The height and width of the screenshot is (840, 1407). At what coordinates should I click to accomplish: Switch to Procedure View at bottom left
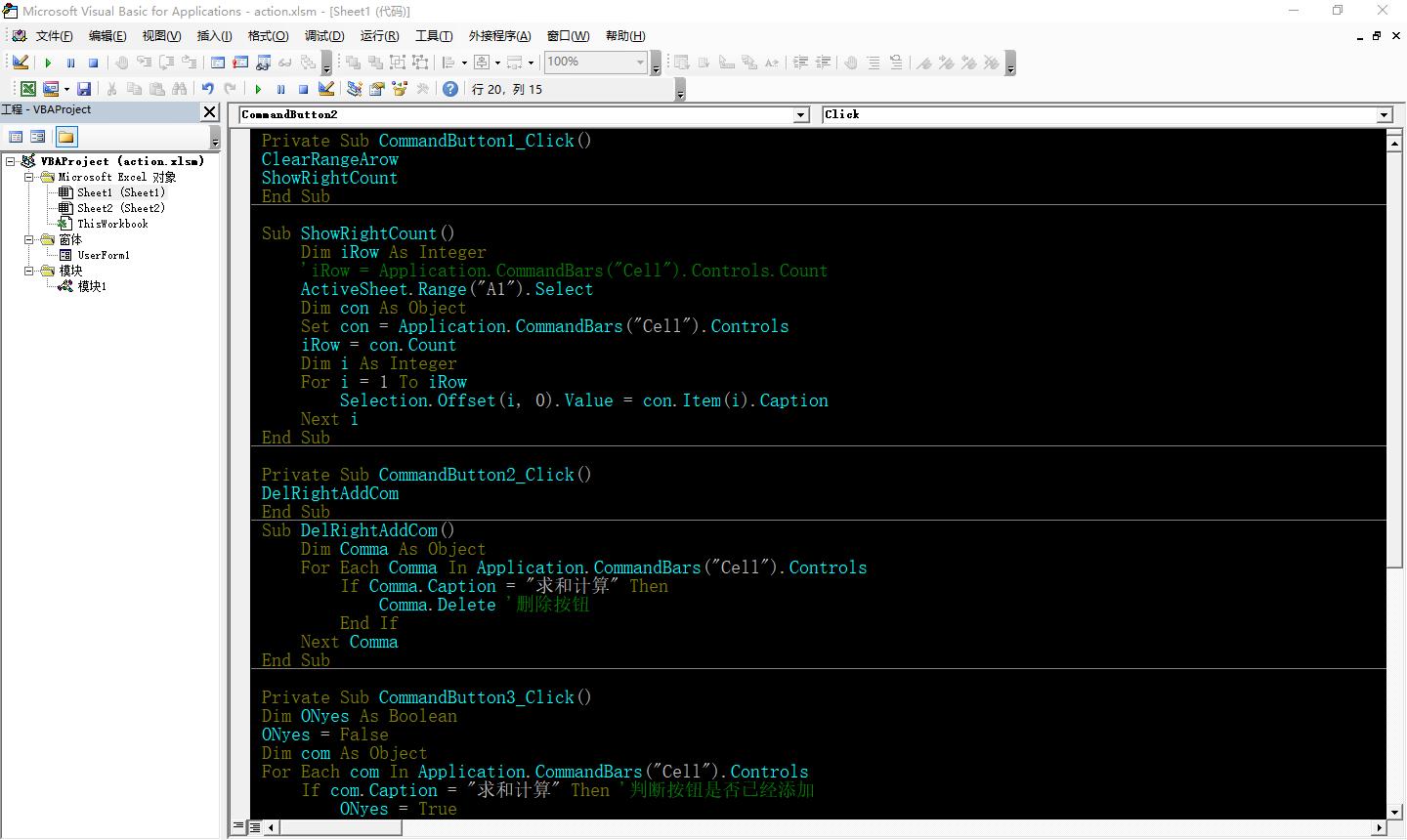239,827
